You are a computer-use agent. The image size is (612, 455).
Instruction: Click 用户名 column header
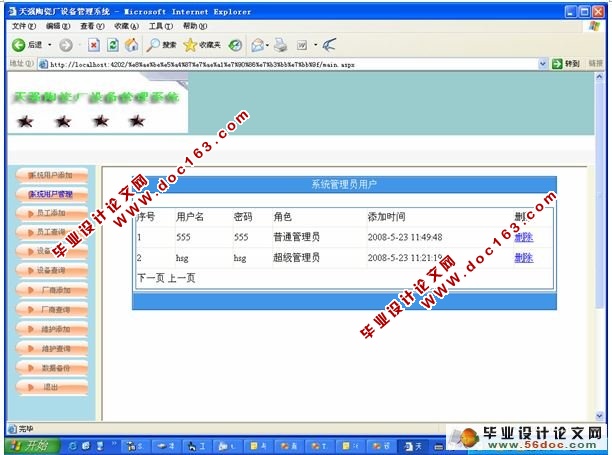(x=190, y=217)
